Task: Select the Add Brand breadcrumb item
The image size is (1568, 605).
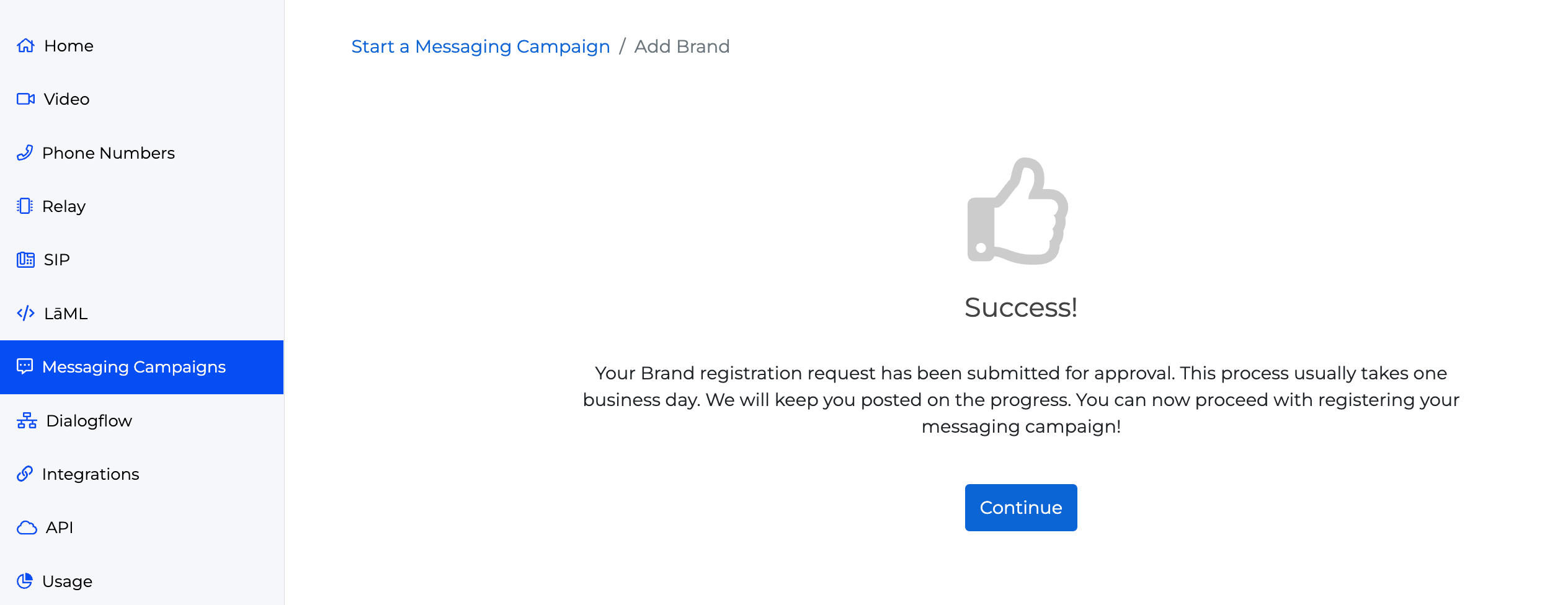Action: click(x=681, y=46)
